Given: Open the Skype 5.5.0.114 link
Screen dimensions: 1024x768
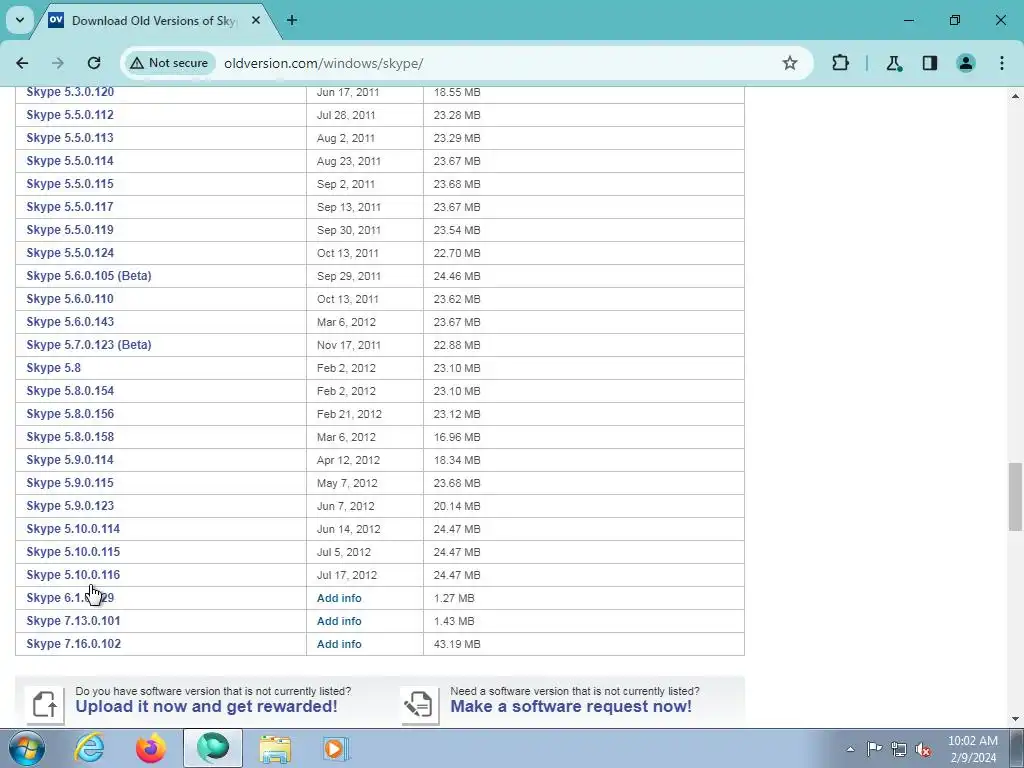Looking at the screenshot, I should click(70, 161).
